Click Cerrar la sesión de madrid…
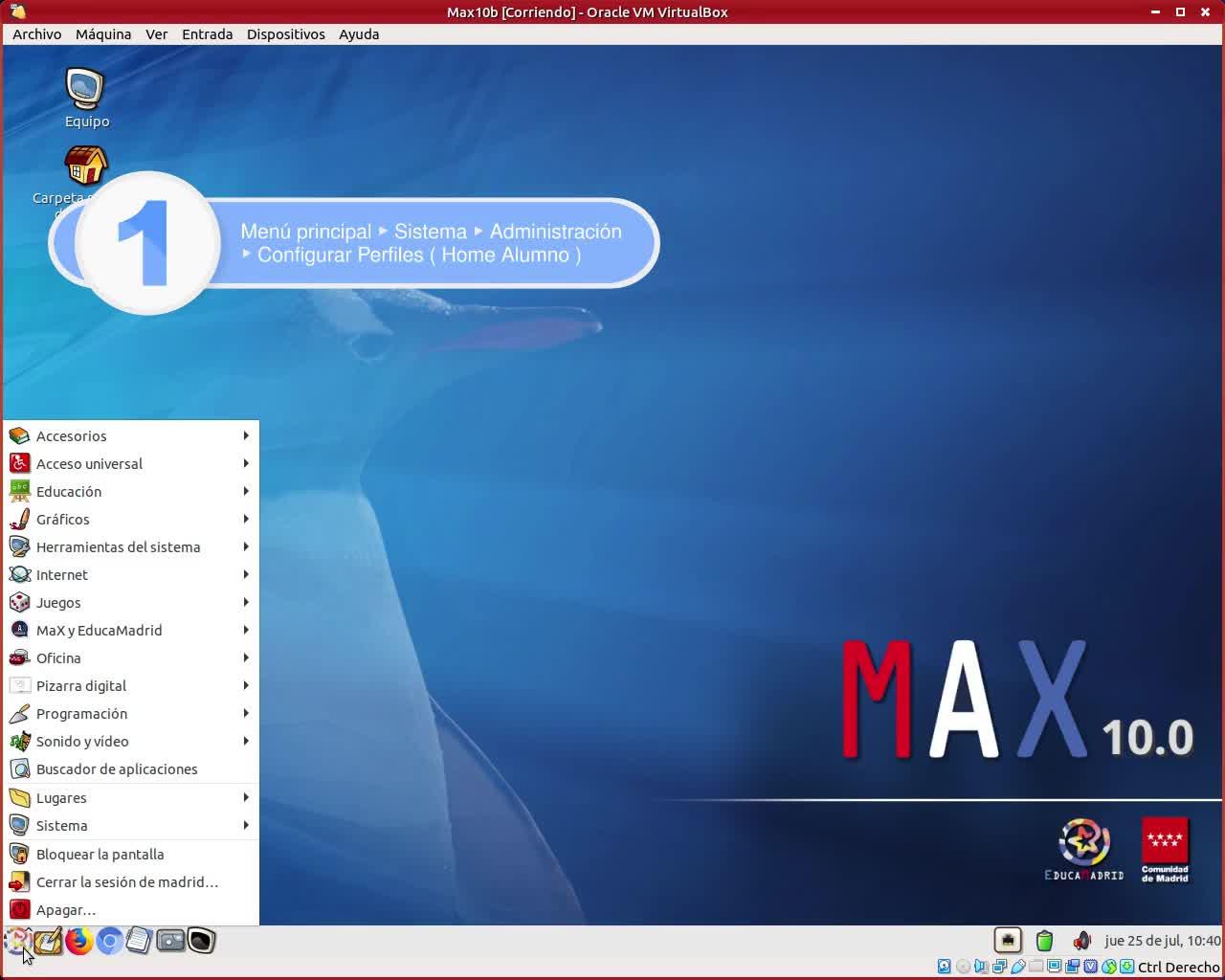 [126, 881]
